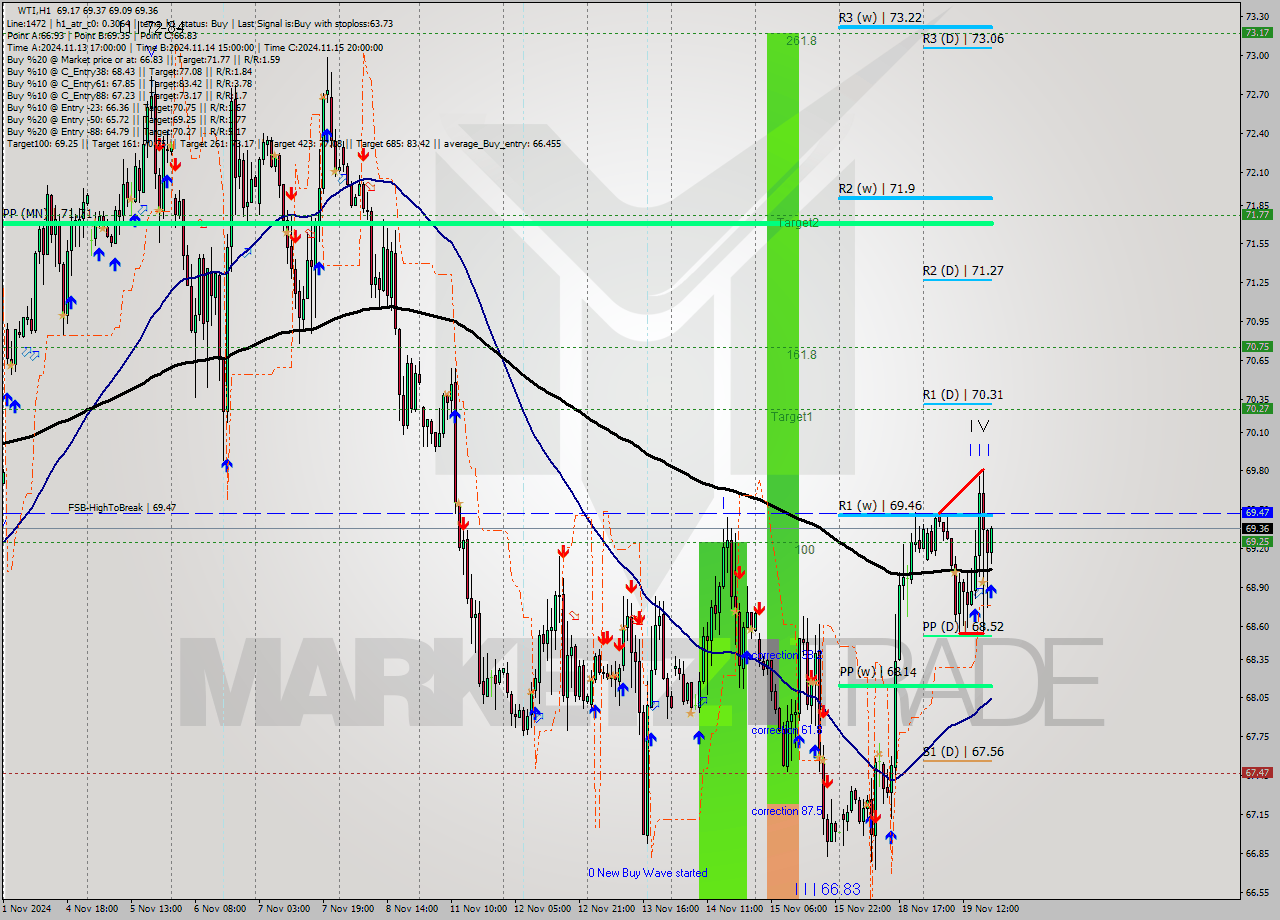
Task: Click the 'PP (D) | 68.52' pivot label
Action: (x=963, y=626)
